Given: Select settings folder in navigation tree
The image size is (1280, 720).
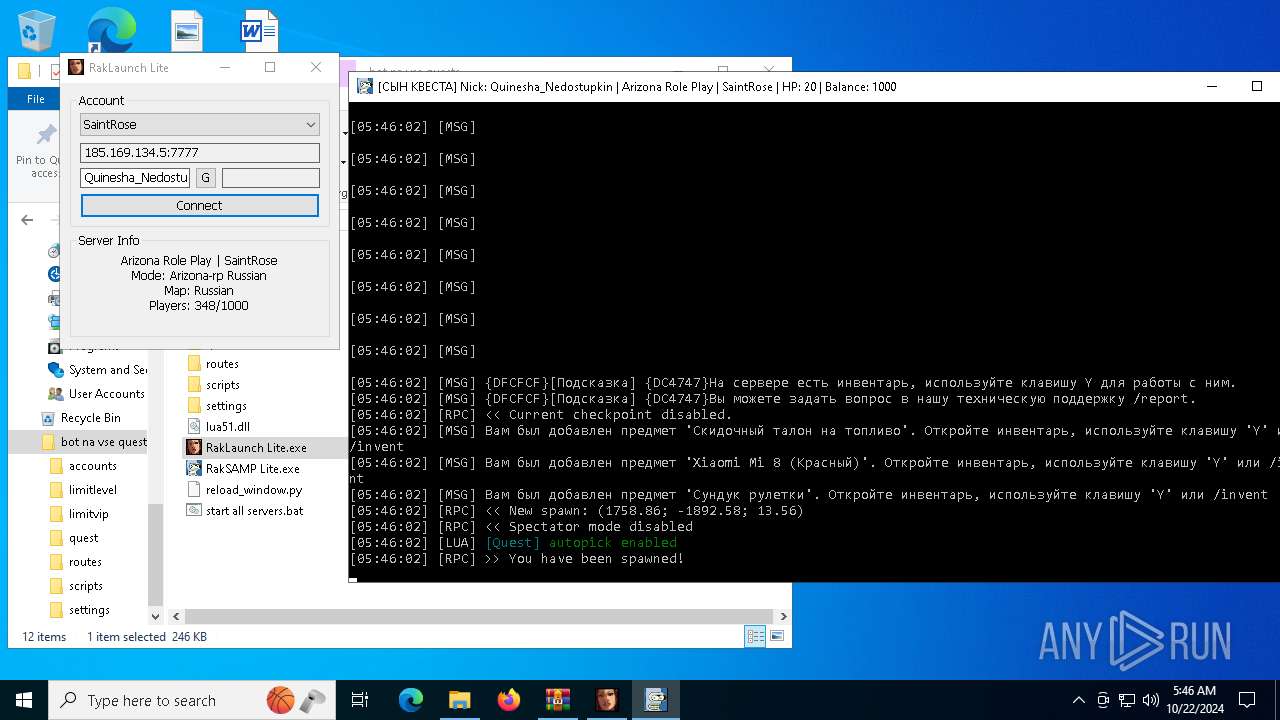Looking at the screenshot, I should (89, 610).
